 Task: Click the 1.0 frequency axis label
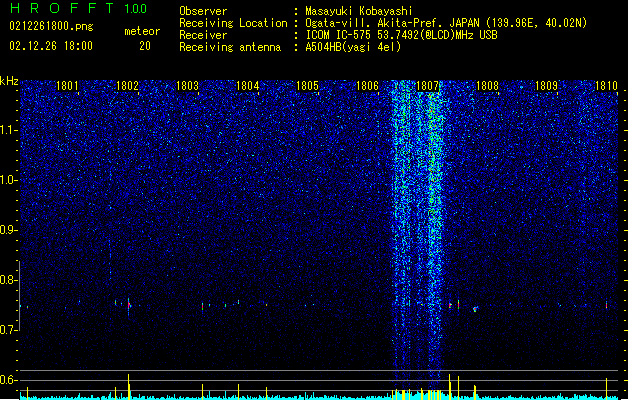[9, 180]
